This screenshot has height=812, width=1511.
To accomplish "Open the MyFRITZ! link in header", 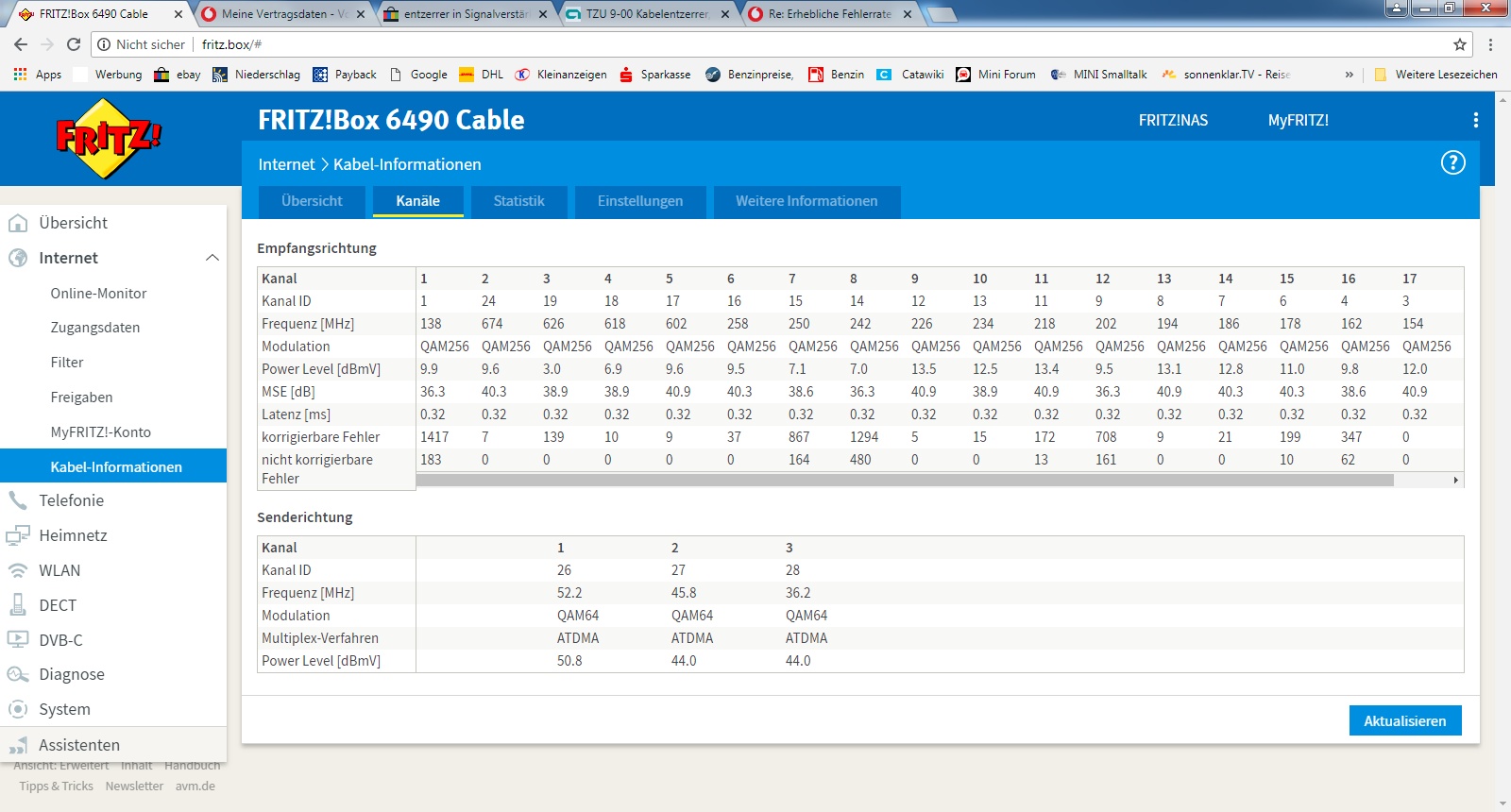I will 1299,120.
